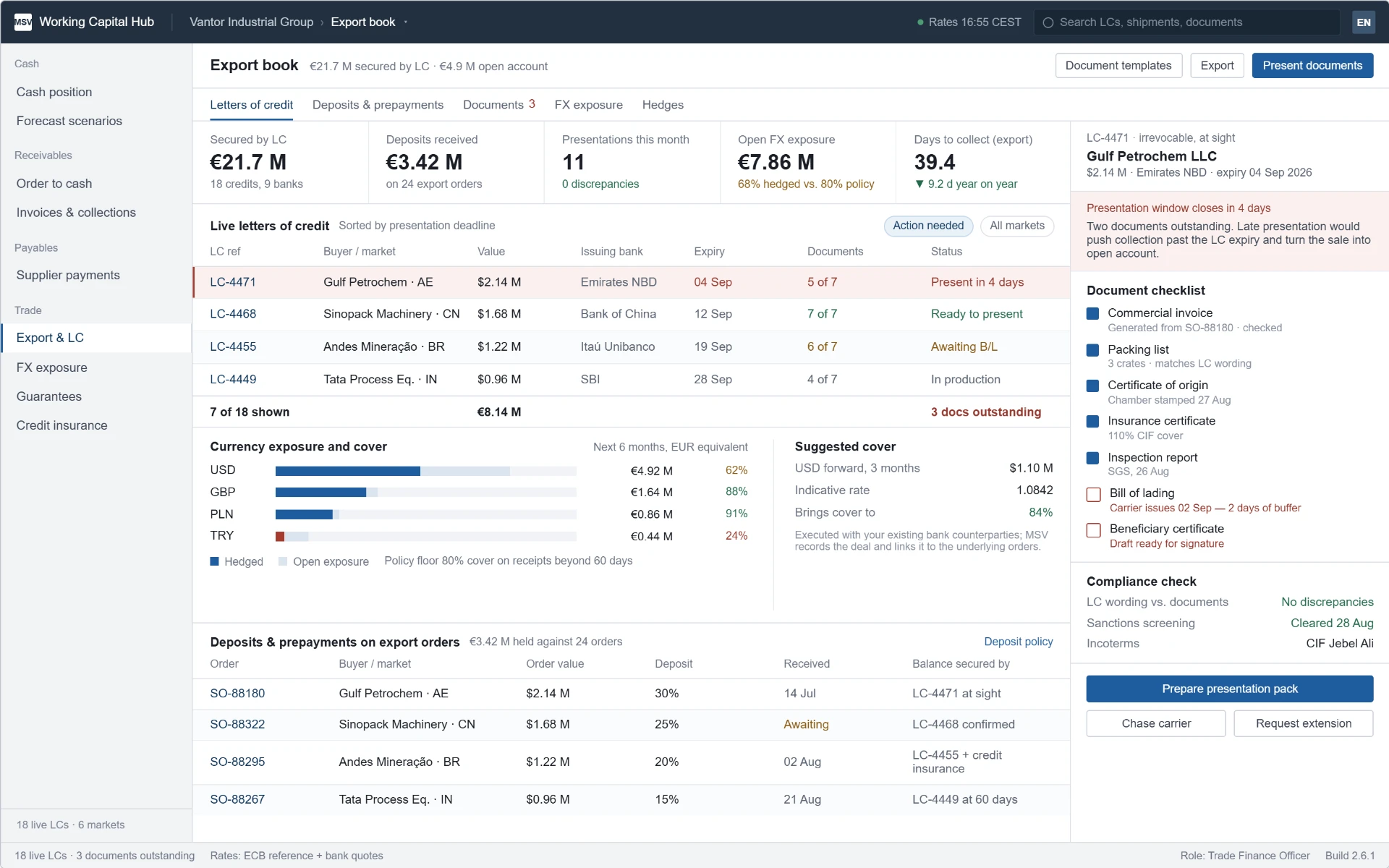
Task: Uncheck the Commercial invoice checkbox
Action: (x=1093, y=313)
